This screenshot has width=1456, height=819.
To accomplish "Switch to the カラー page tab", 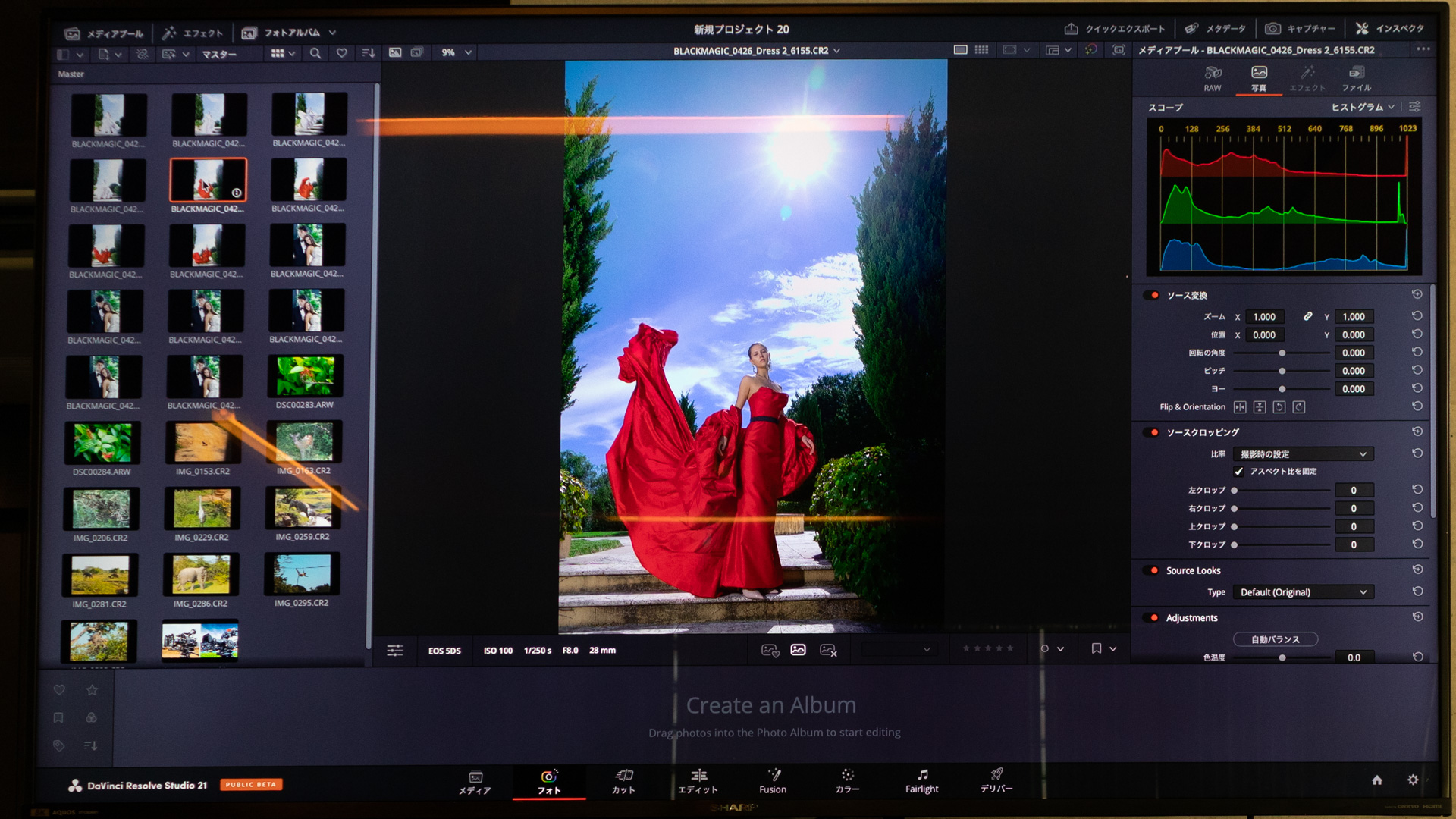I will coord(847,782).
